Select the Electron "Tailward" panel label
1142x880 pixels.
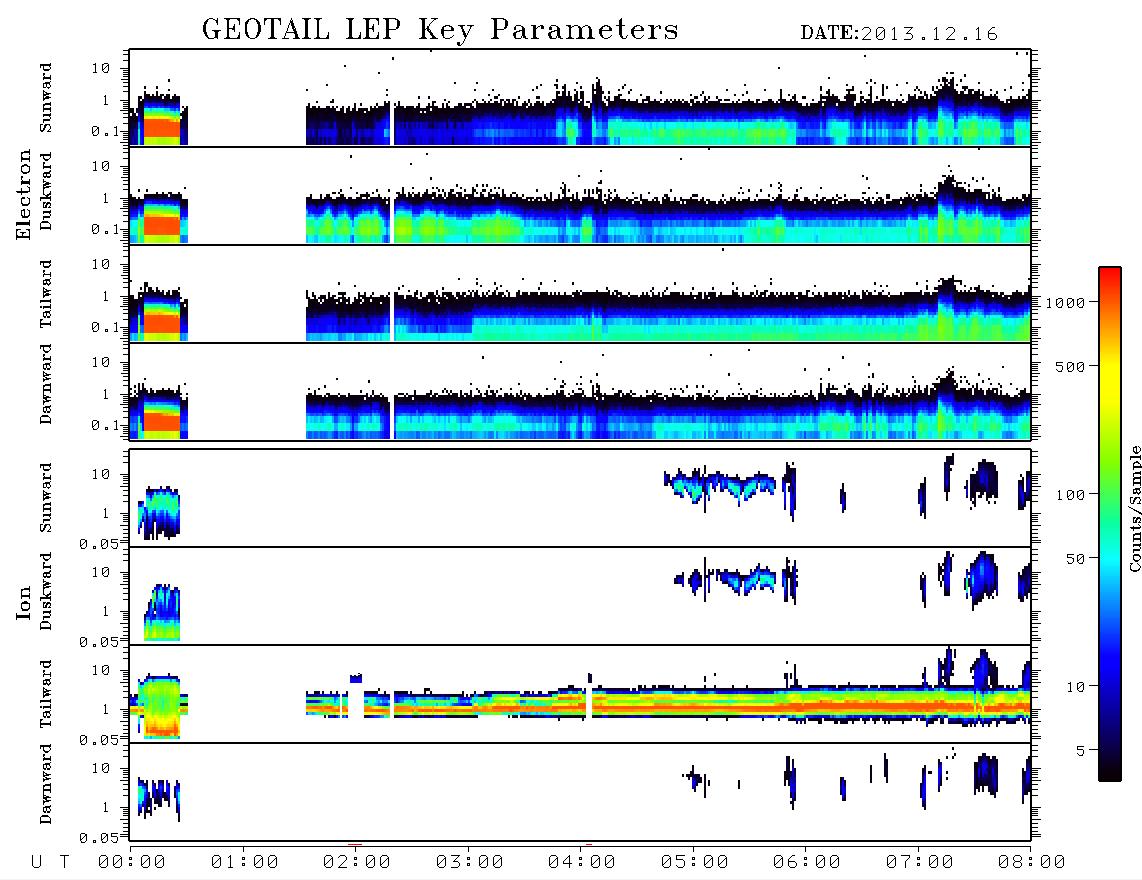(46, 294)
